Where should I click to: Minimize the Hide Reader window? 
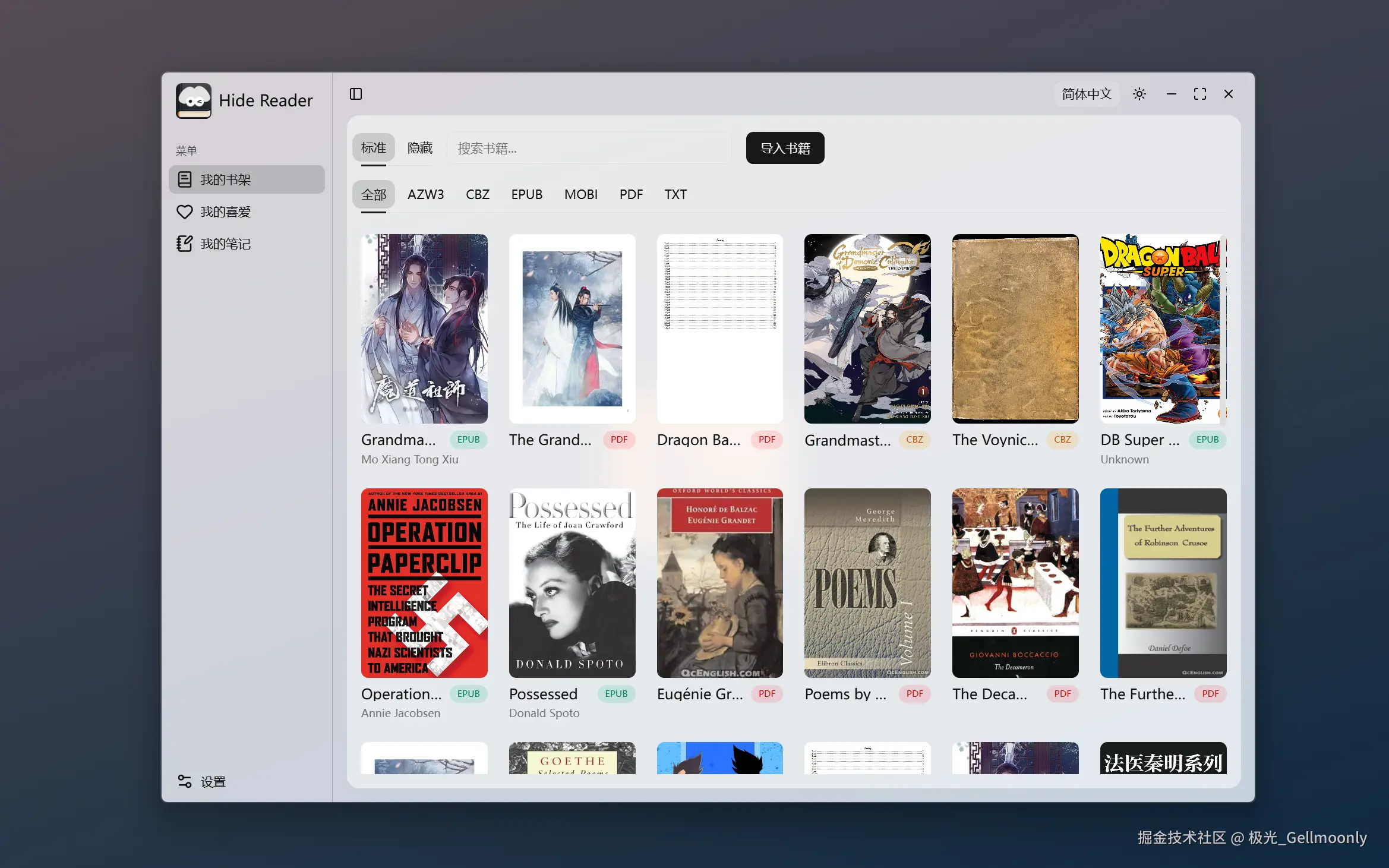click(1171, 94)
